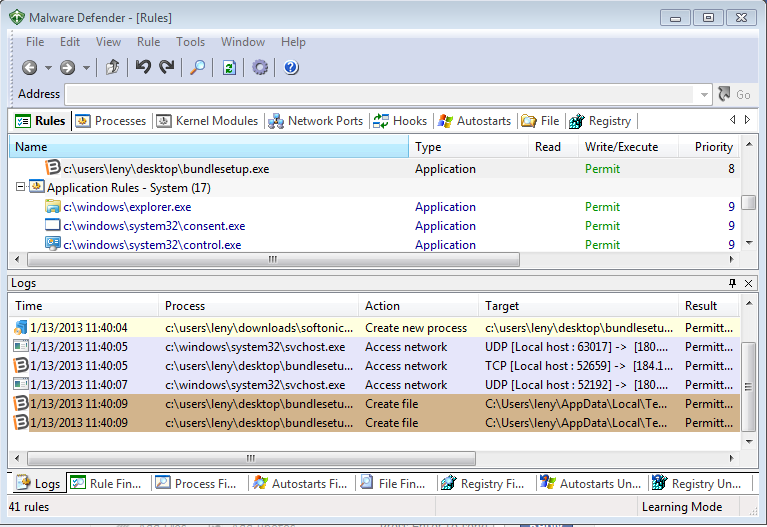Click the Back navigation arrow icon
The width and height of the screenshot is (767, 527).
pos(30,68)
